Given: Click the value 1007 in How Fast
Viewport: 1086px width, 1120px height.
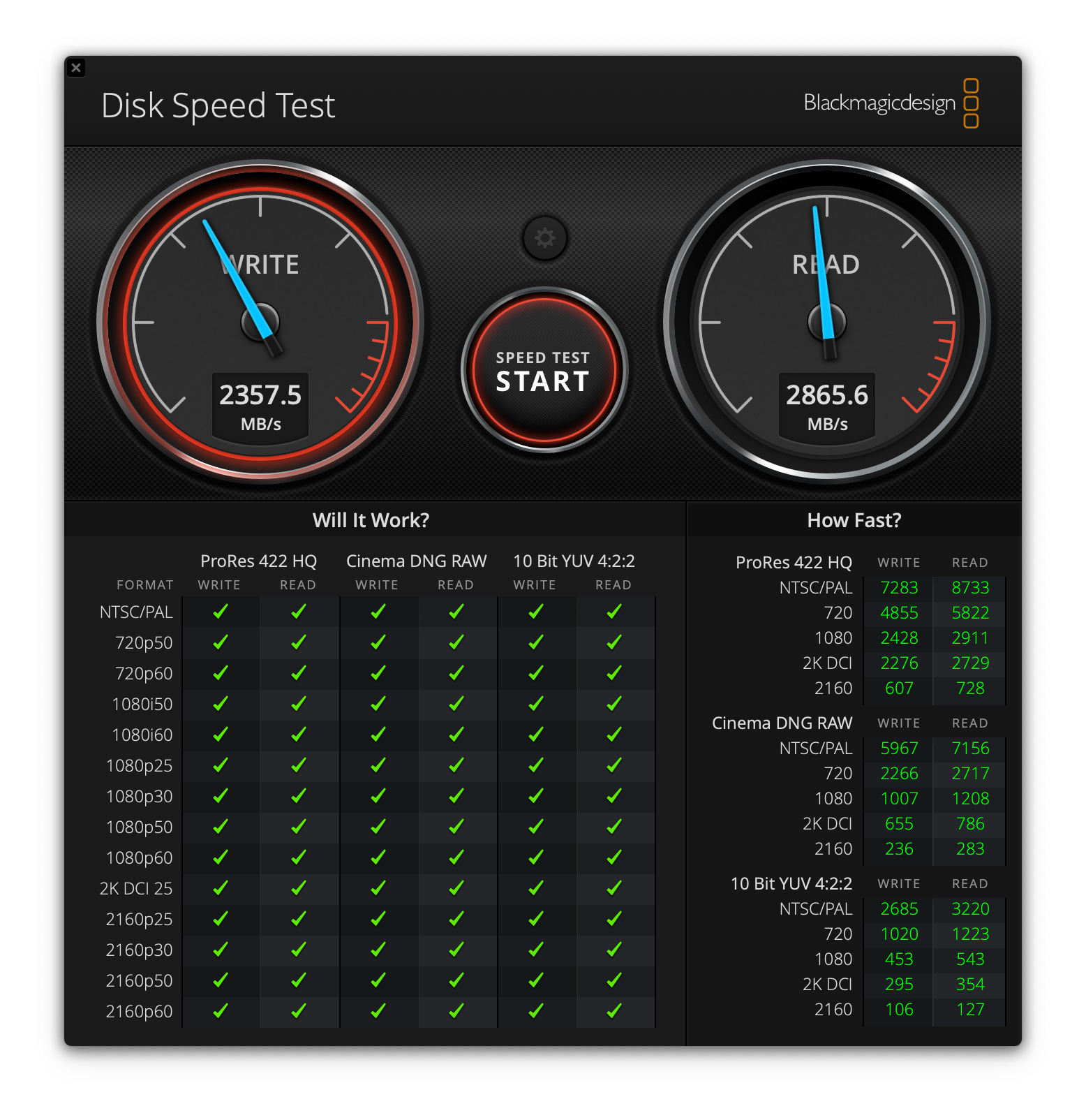Looking at the screenshot, I should click(899, 799).
